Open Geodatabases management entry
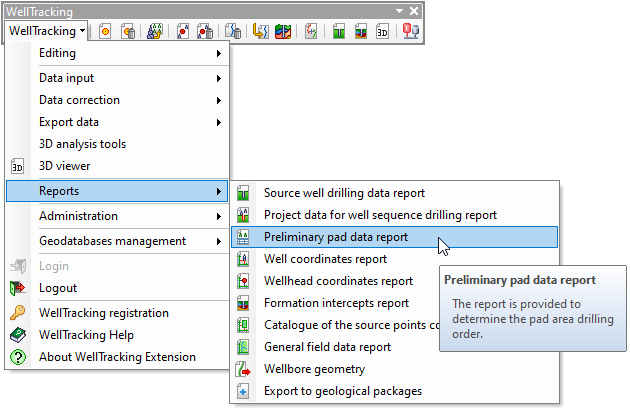Image resolution: width=630 pixels, height=408 pixels. (x=117, y=241)
